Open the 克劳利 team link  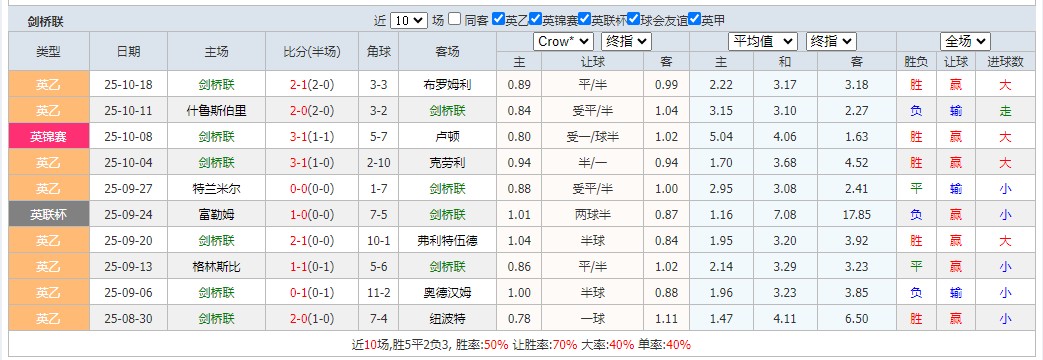click(x=447, y=162)
